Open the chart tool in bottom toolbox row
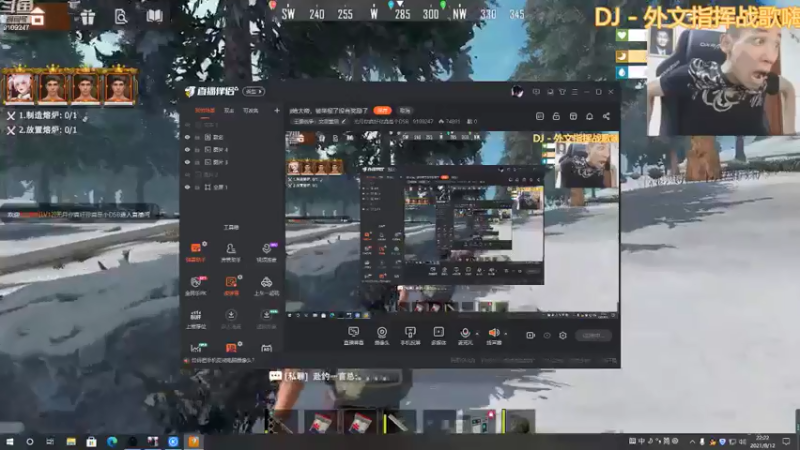The image size is (800, 450). coord(196,347)
